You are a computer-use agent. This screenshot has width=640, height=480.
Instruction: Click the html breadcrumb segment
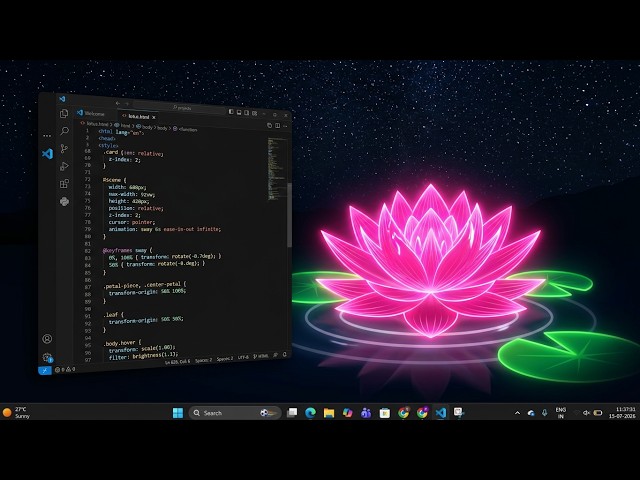pos(123,126)
